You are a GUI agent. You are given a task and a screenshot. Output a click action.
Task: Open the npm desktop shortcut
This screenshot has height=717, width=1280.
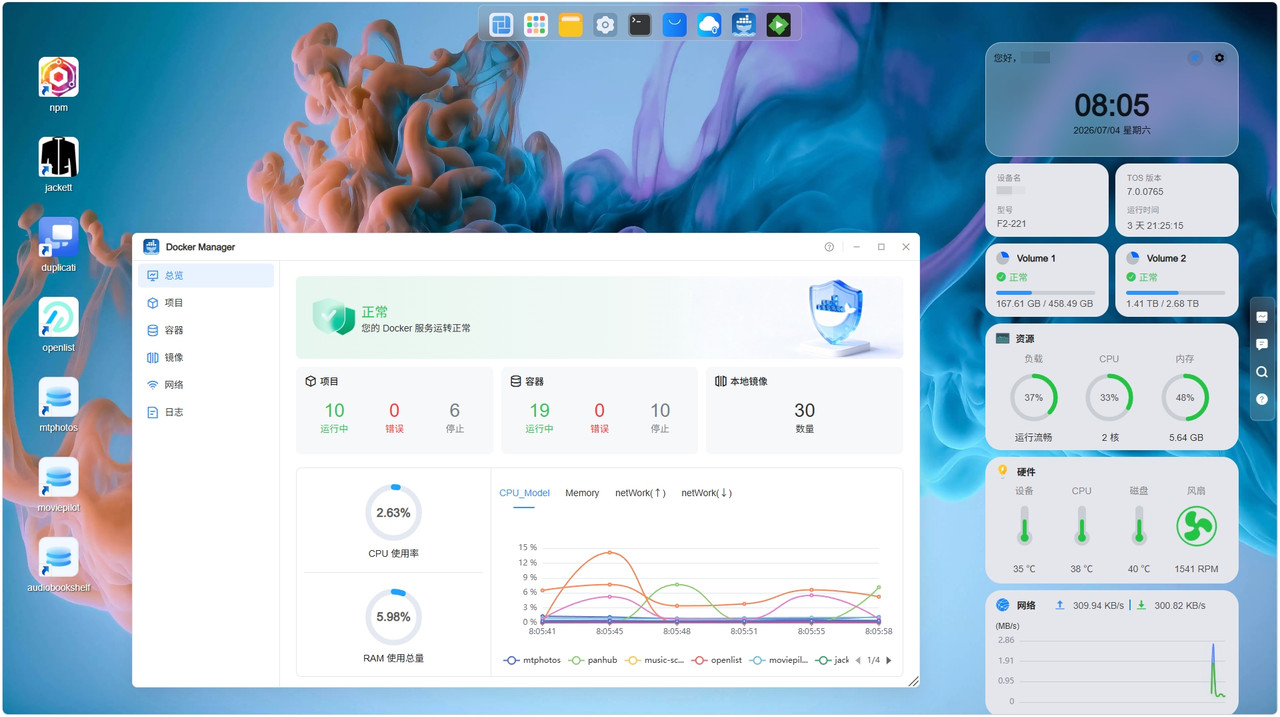(x=58, y=78)
